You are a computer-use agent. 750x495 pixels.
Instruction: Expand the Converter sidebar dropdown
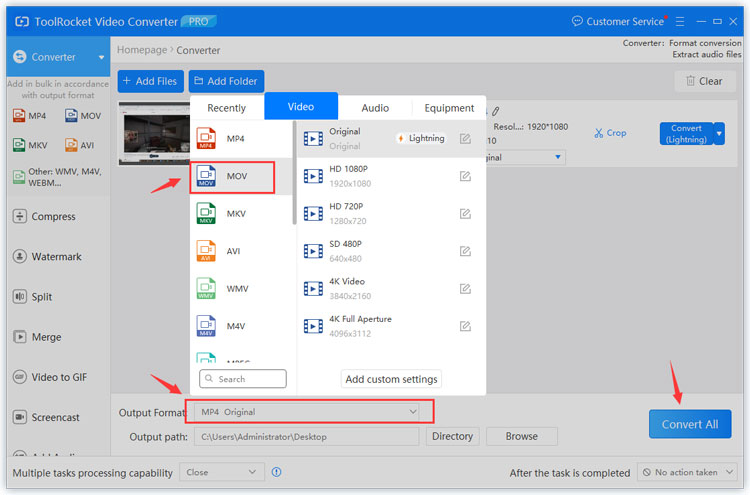[101, 57]
